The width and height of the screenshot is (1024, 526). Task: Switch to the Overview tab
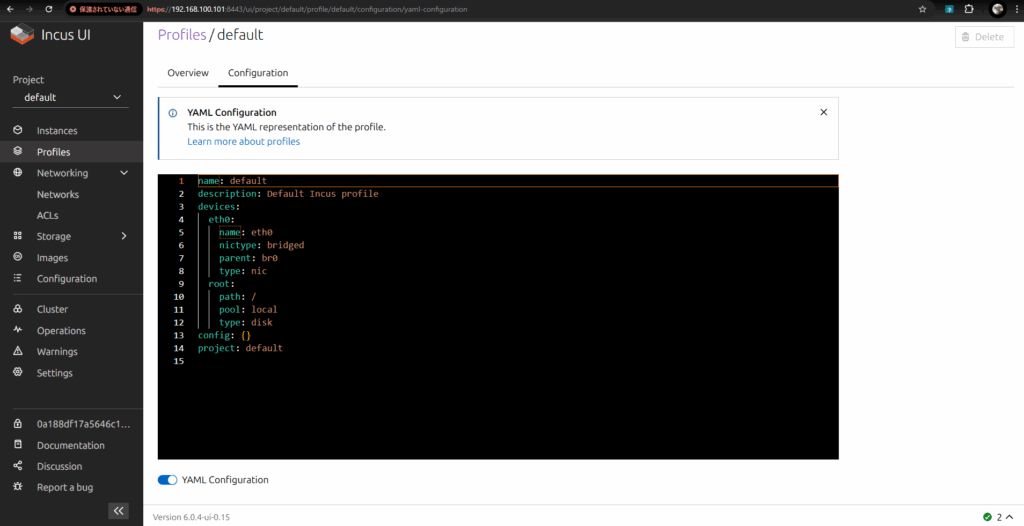[x=188, y=73]
